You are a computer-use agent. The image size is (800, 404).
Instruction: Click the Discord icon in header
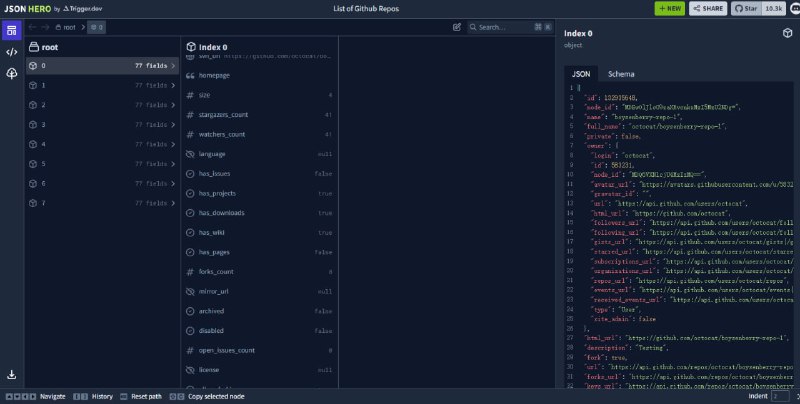click(x=789, y=8)
